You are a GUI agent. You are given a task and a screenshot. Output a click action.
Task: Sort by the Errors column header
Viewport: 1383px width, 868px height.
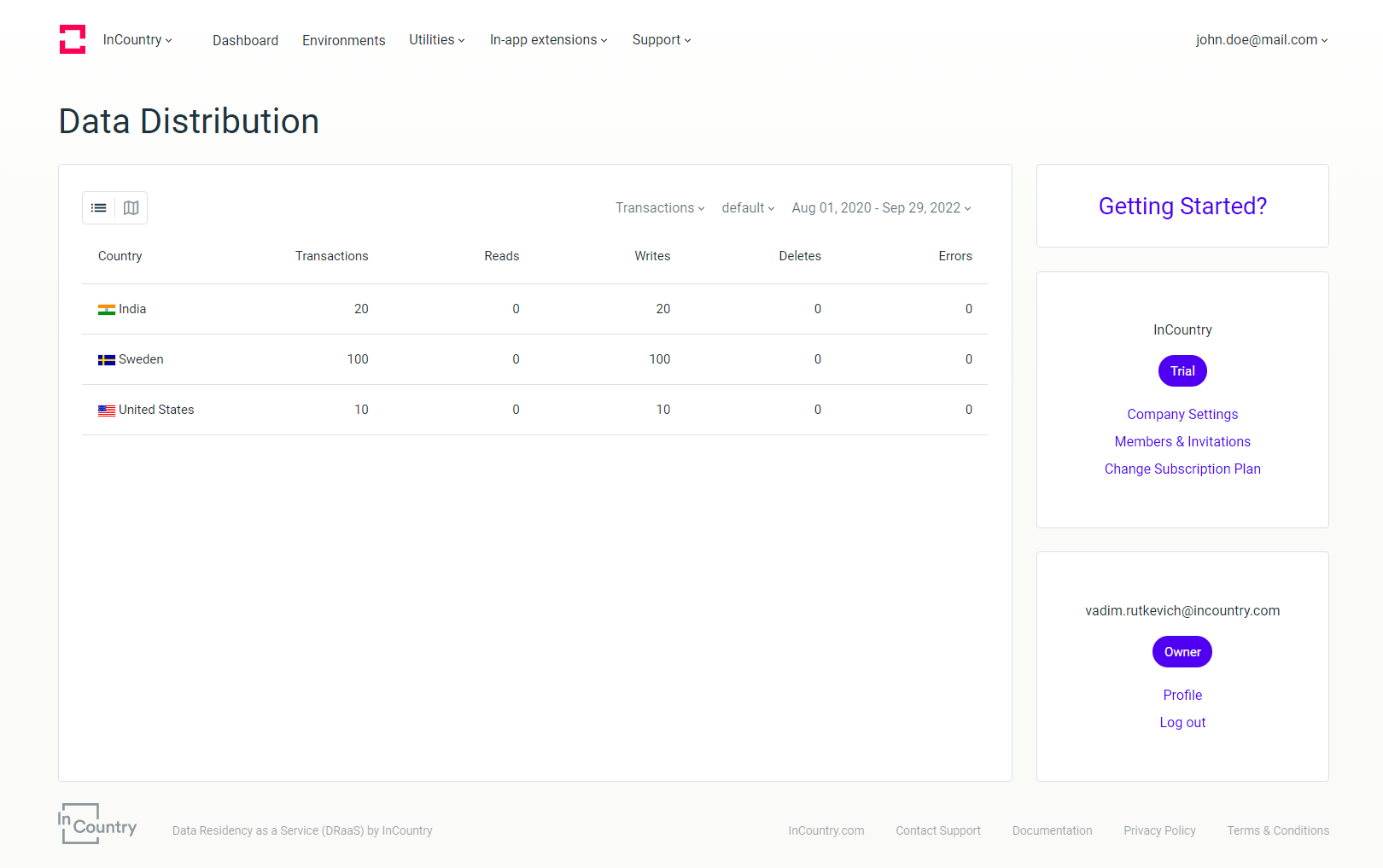[955, 256]
